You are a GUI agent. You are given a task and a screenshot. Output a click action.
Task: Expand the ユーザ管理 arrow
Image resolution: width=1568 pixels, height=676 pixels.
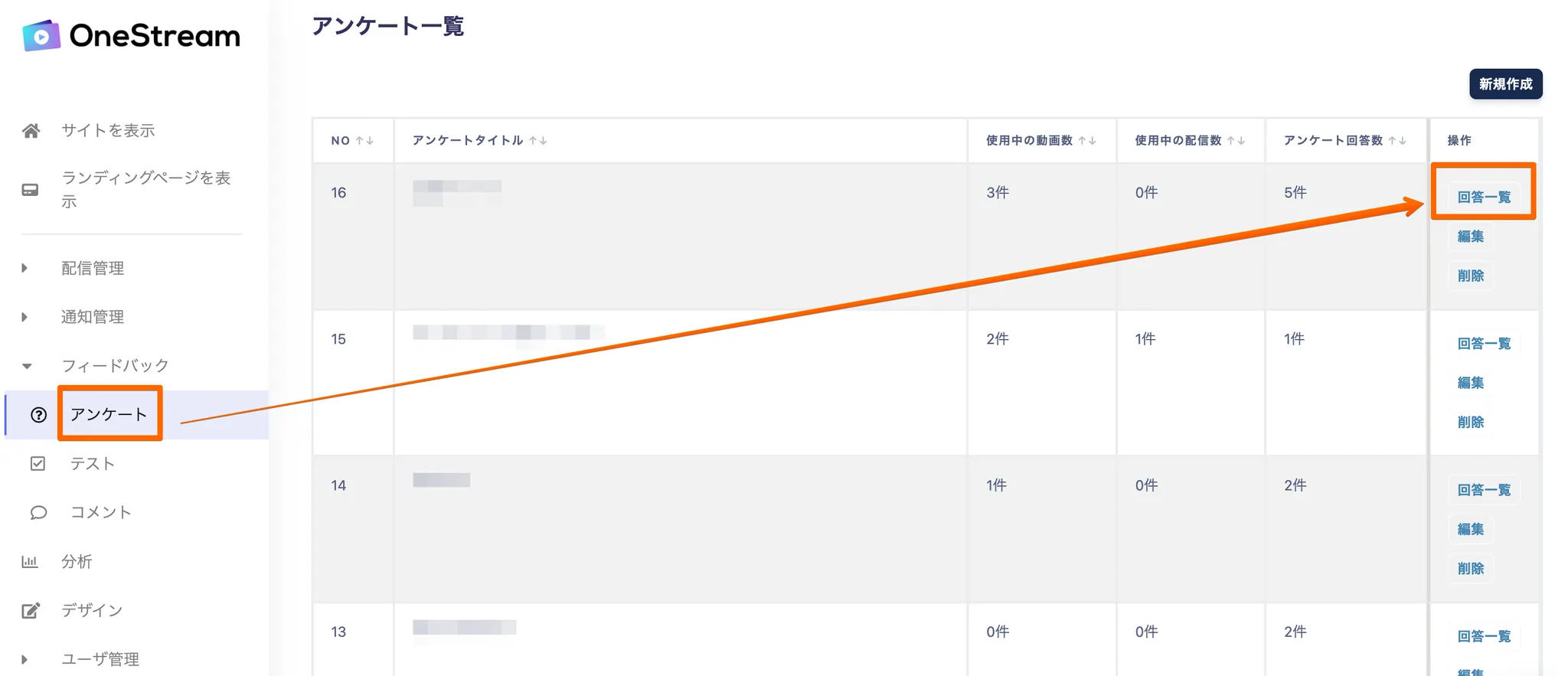[24, 659]
